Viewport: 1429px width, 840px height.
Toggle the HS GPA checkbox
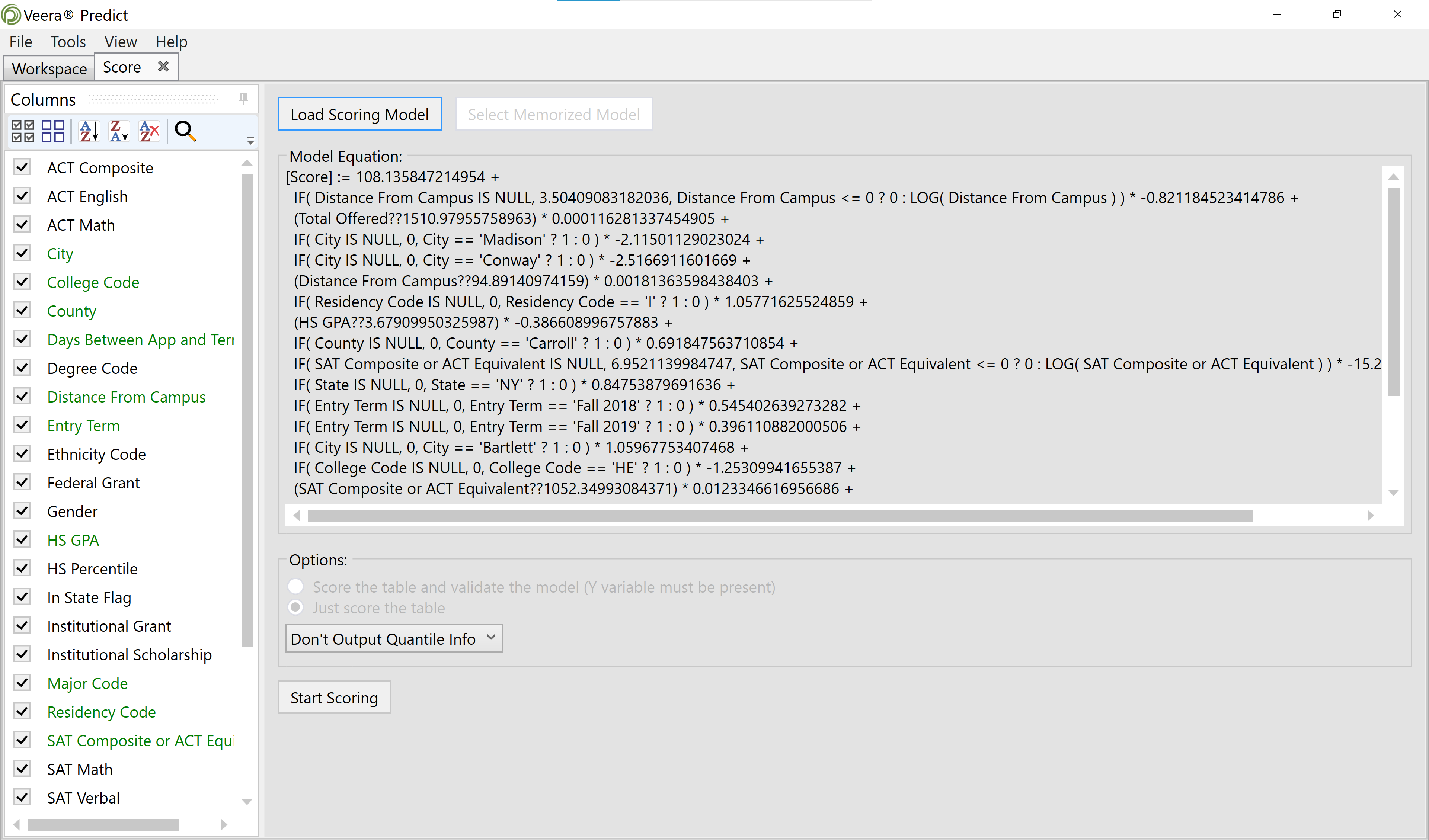coord(22,539)
